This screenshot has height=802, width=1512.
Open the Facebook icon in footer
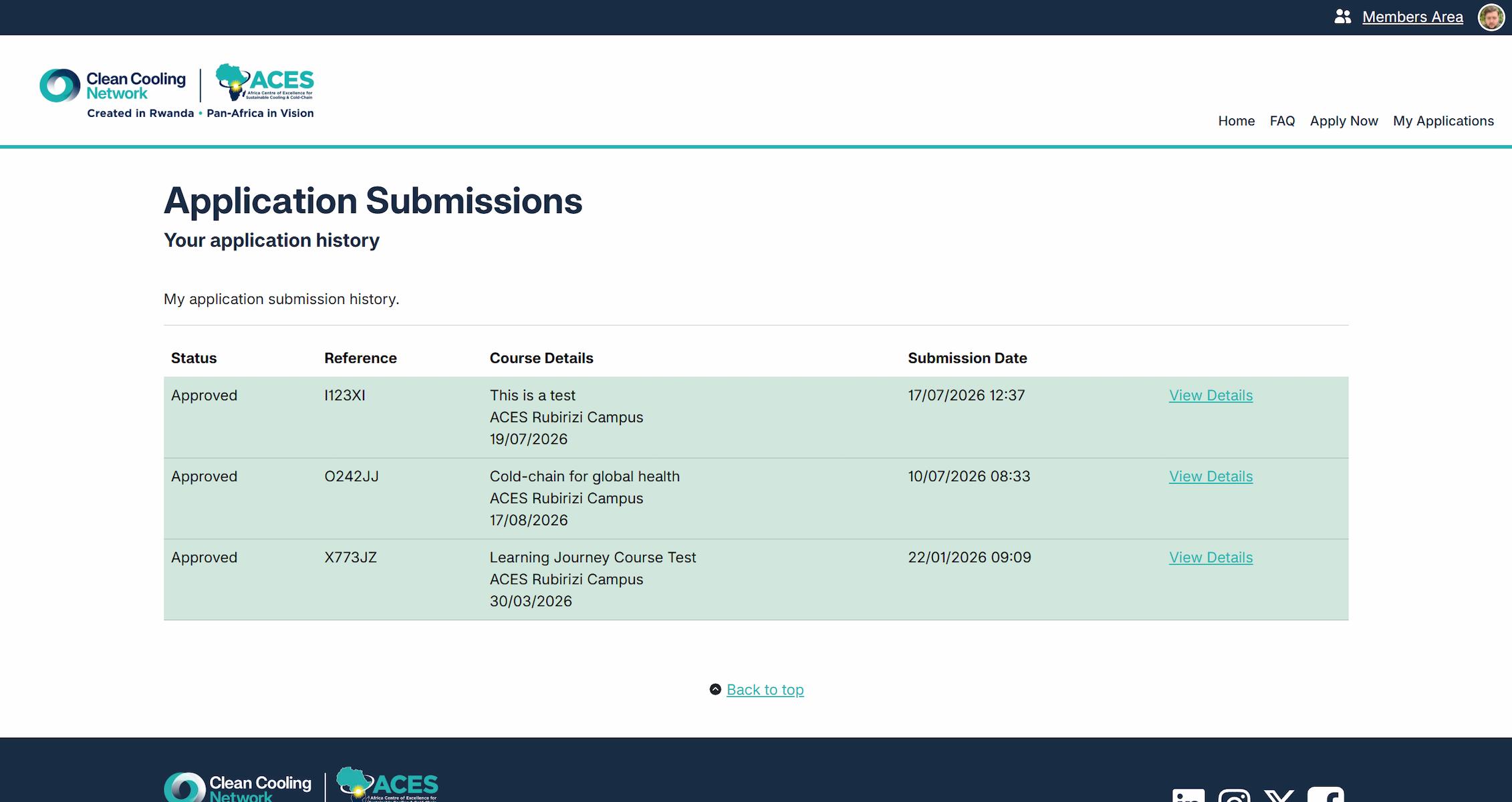(x=1326, y=794)
